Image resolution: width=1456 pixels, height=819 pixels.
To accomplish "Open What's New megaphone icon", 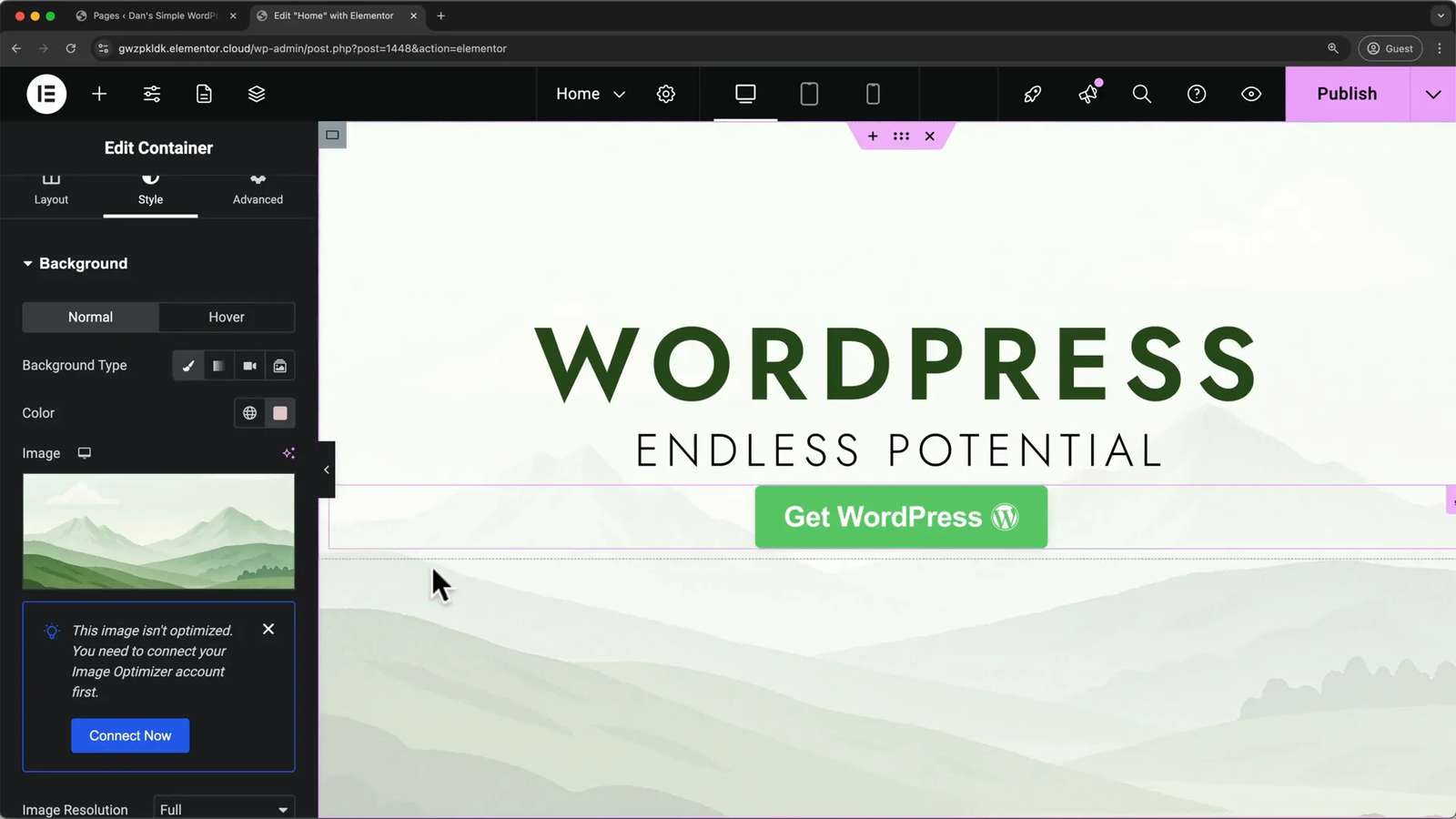I will pyautogui.click(x=1088, y=94).
